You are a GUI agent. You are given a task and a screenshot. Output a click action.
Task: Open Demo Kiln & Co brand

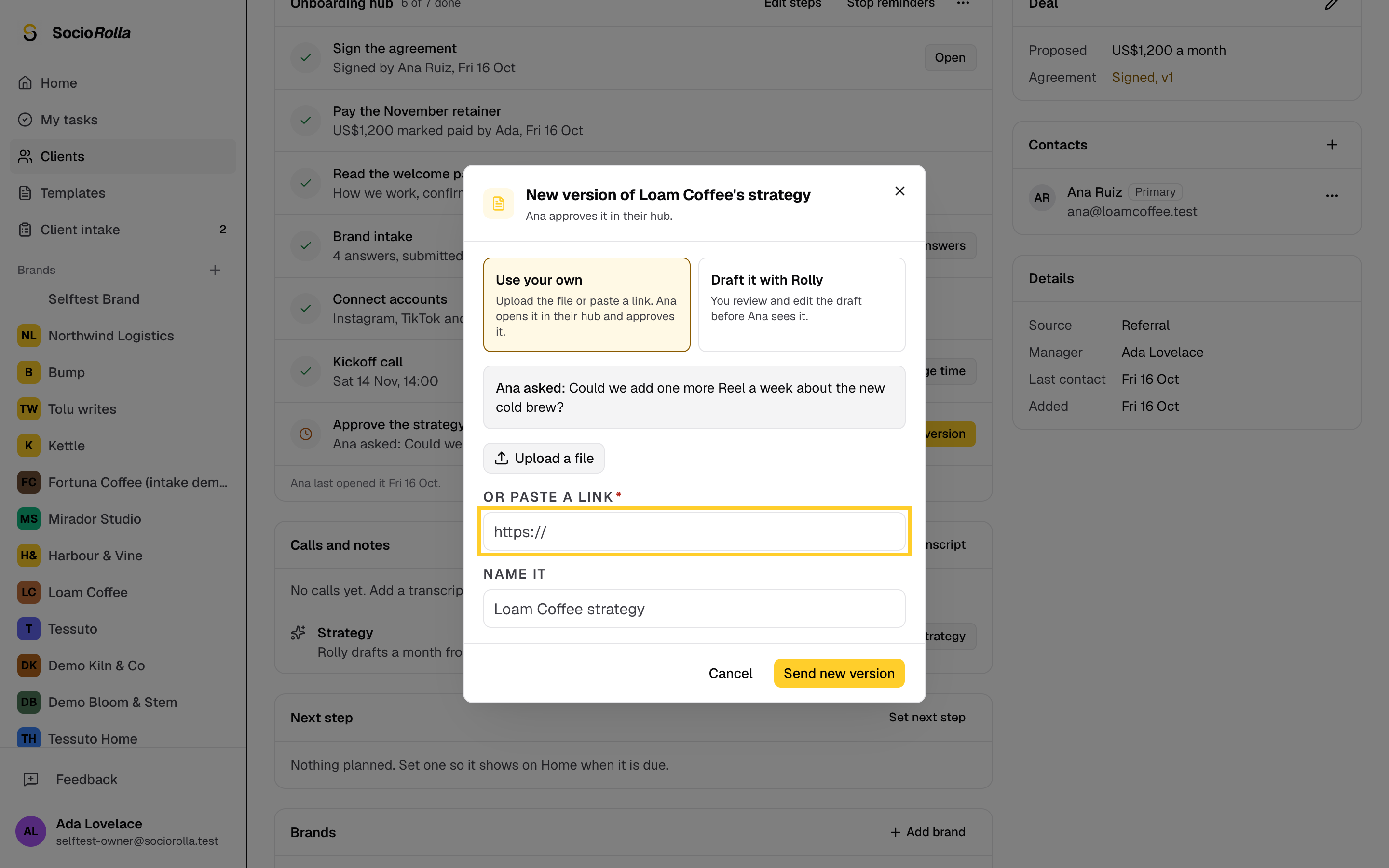point(123,665)
